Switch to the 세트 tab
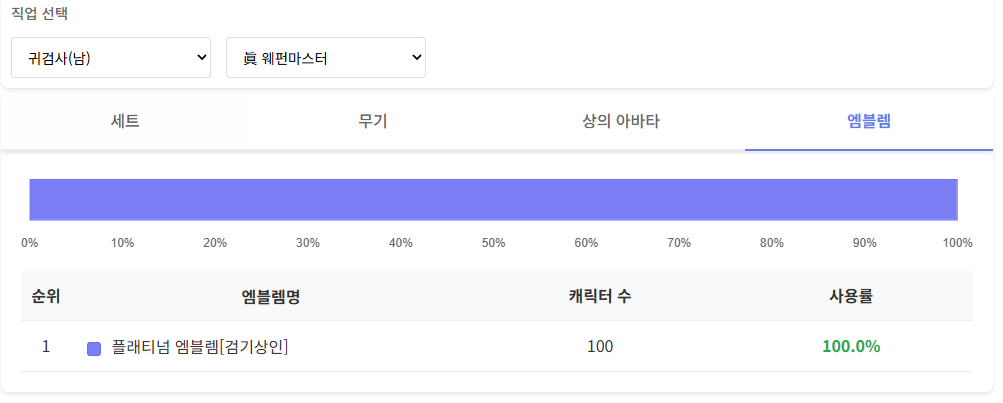1003x403 pixels. pyautogui.click(x=125, y=122)
